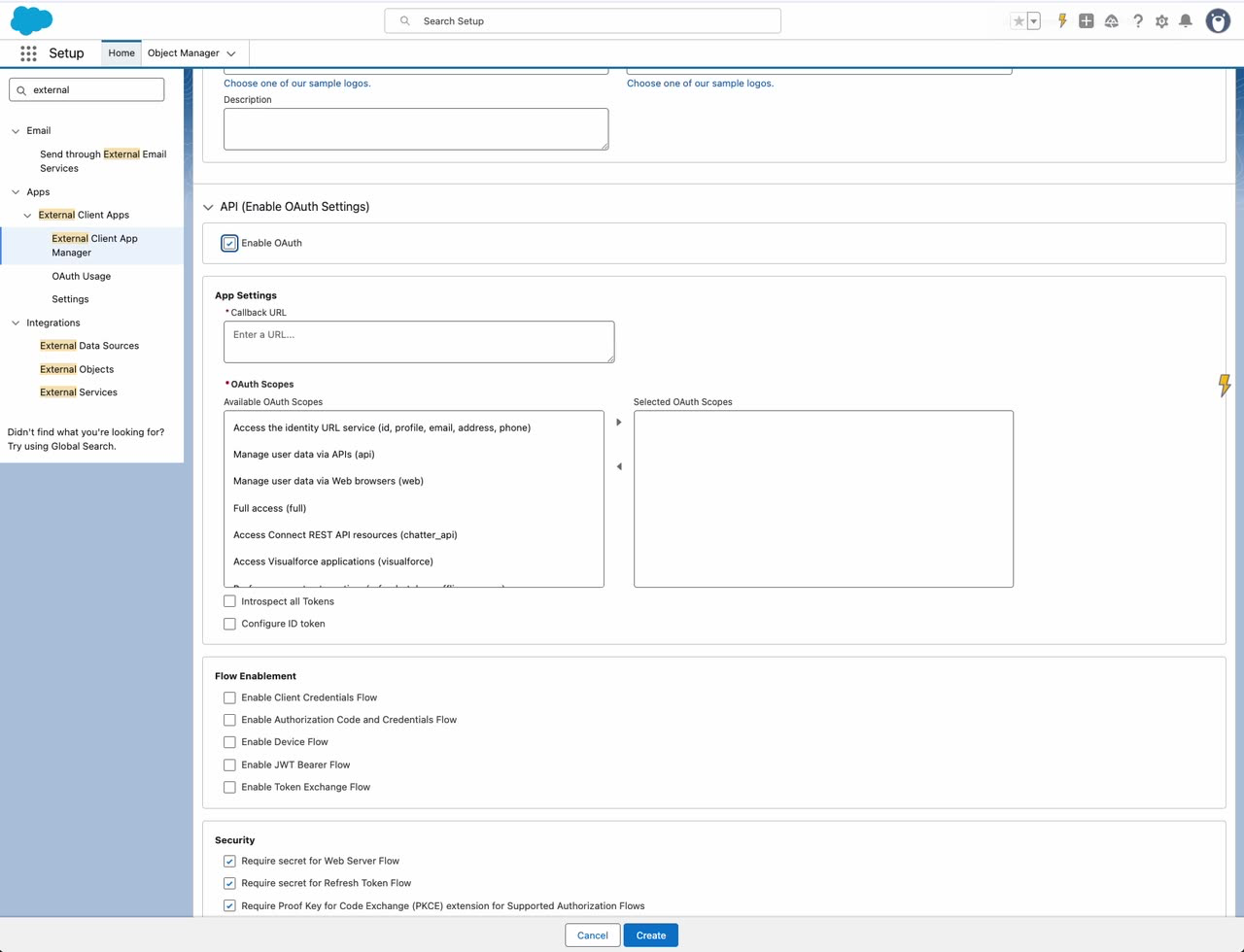Move scope to Selected using right arrow
This screenshot has height=952, width=1244.
click(619, 423)
